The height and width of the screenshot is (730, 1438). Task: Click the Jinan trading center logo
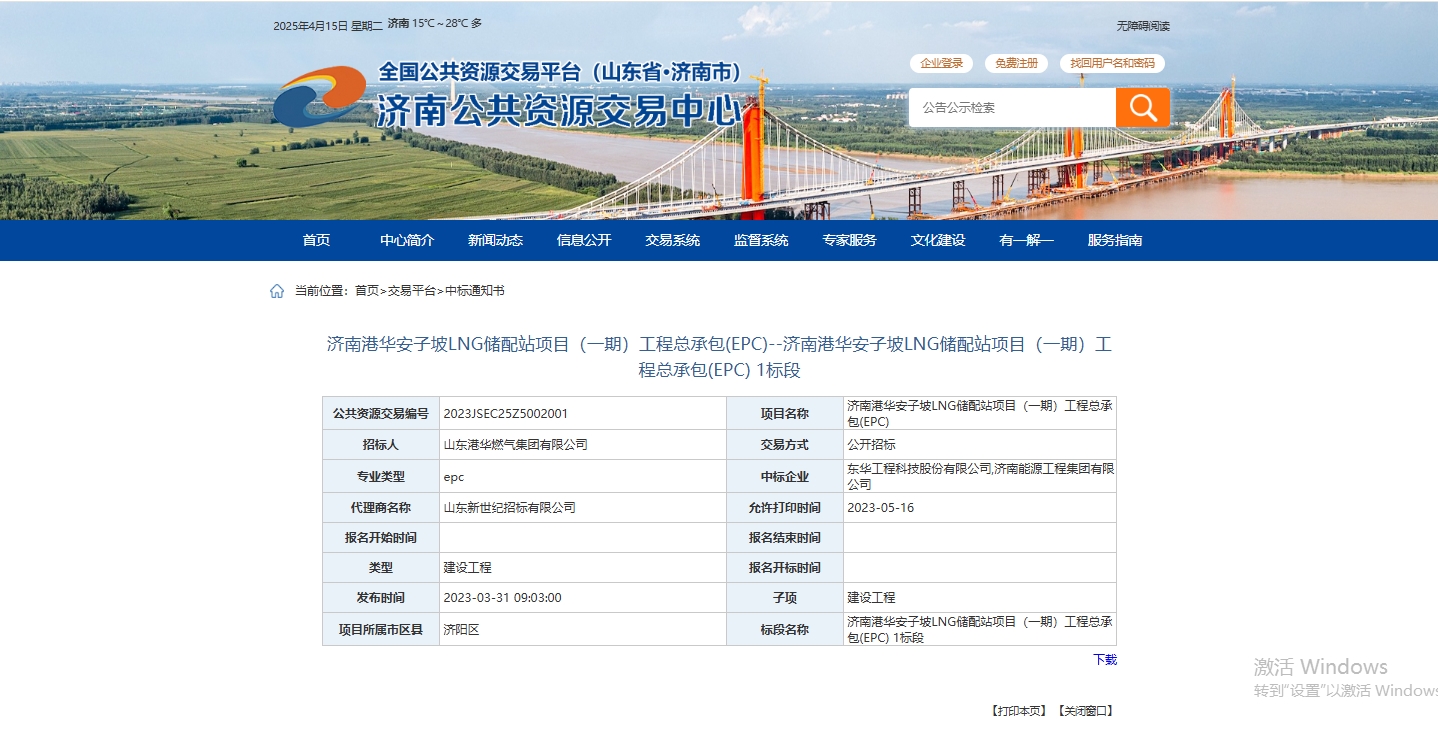pos(319,96)
